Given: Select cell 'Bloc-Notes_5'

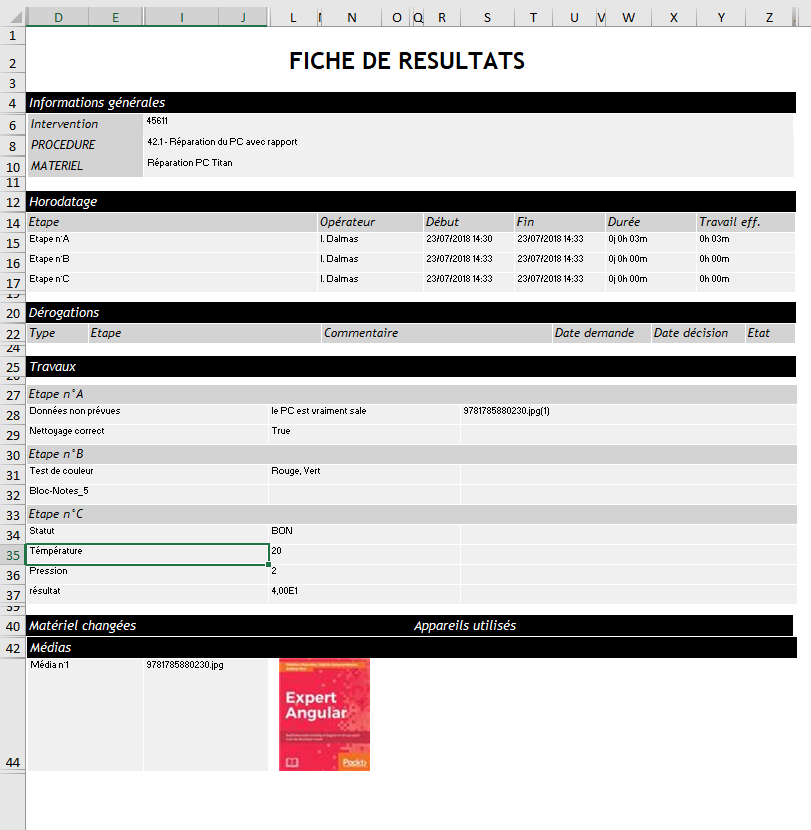Looking at the screenshot, I should [x=147, y=494].
